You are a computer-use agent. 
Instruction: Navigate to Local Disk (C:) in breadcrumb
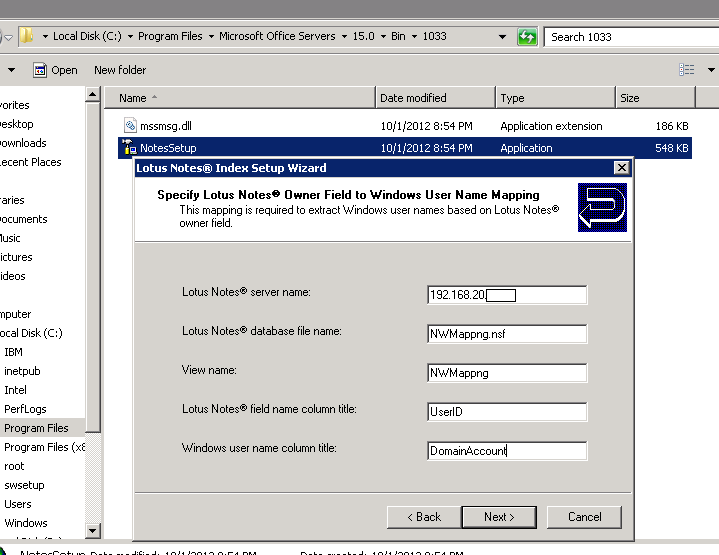[x=87, y=36]
